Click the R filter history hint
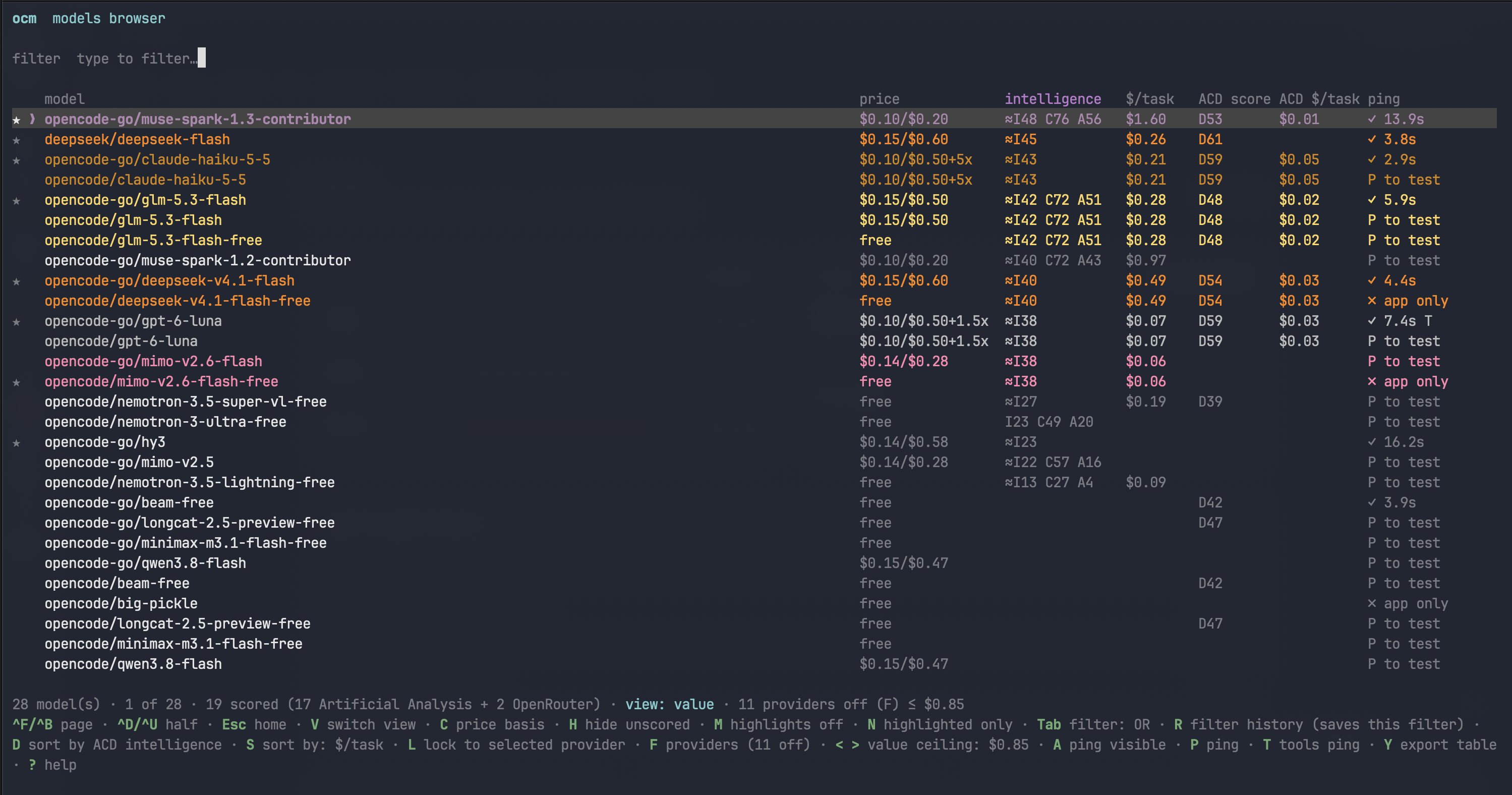The image size is (1512, 795). 1319,724
